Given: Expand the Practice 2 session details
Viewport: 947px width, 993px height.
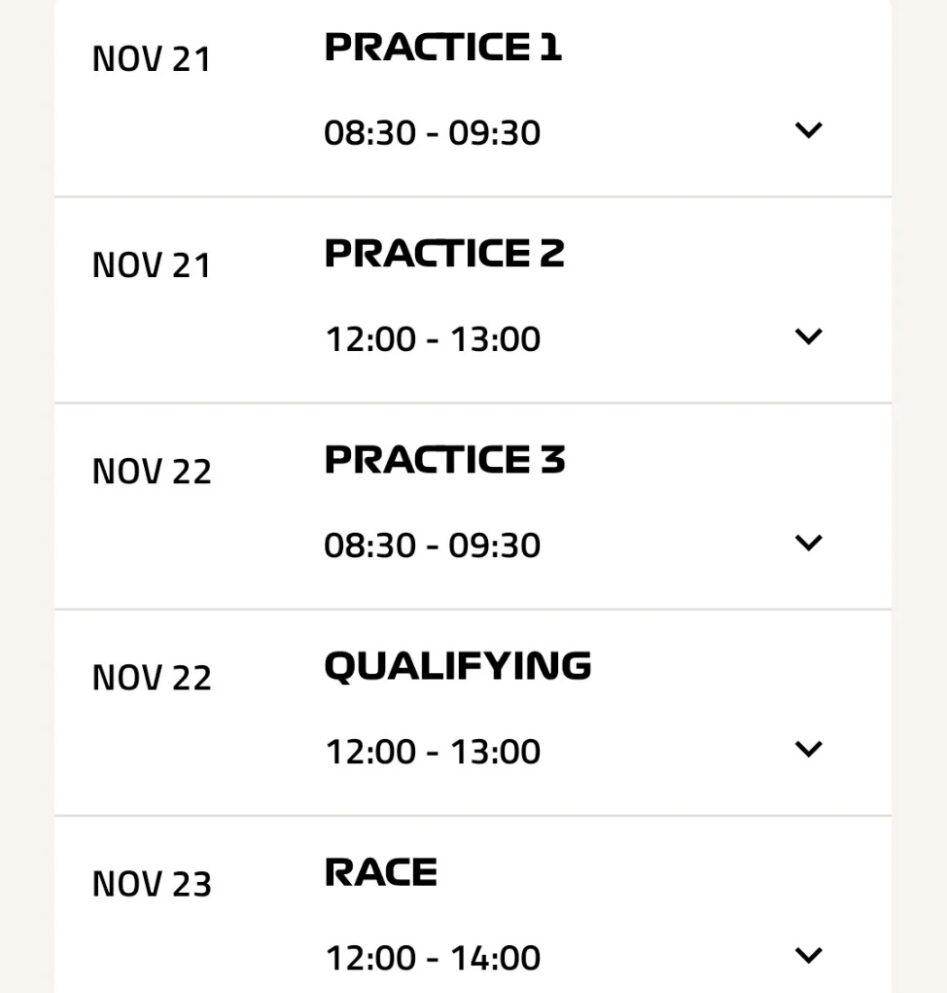Looking at the screenshot, I should pos(808,336).
